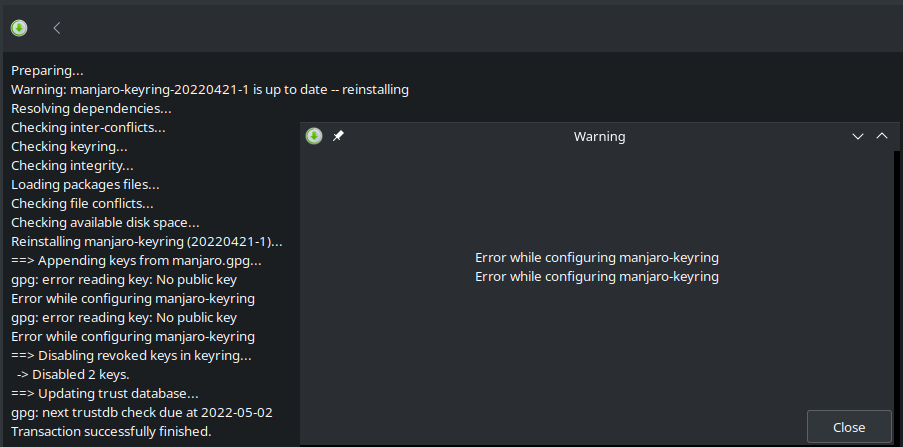The height and width of the screenshot is (447, 903).
Task: Click the 'Checking available disk space...' line
Action: 105,223
